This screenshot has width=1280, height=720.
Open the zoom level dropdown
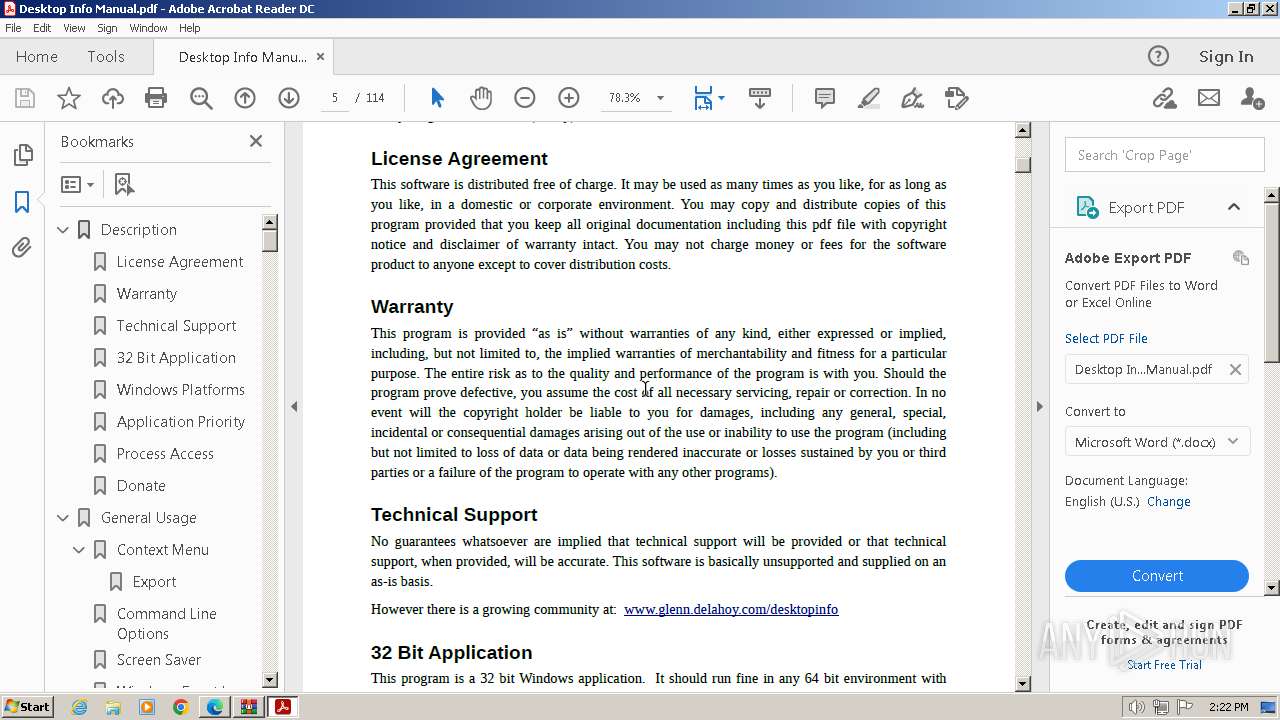(x=660, y=98)
